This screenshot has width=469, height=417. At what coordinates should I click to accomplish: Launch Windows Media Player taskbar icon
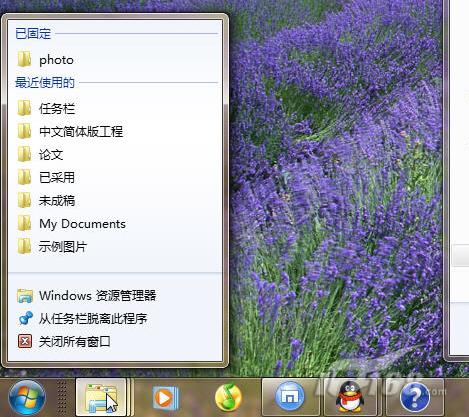tap(165, 398)
